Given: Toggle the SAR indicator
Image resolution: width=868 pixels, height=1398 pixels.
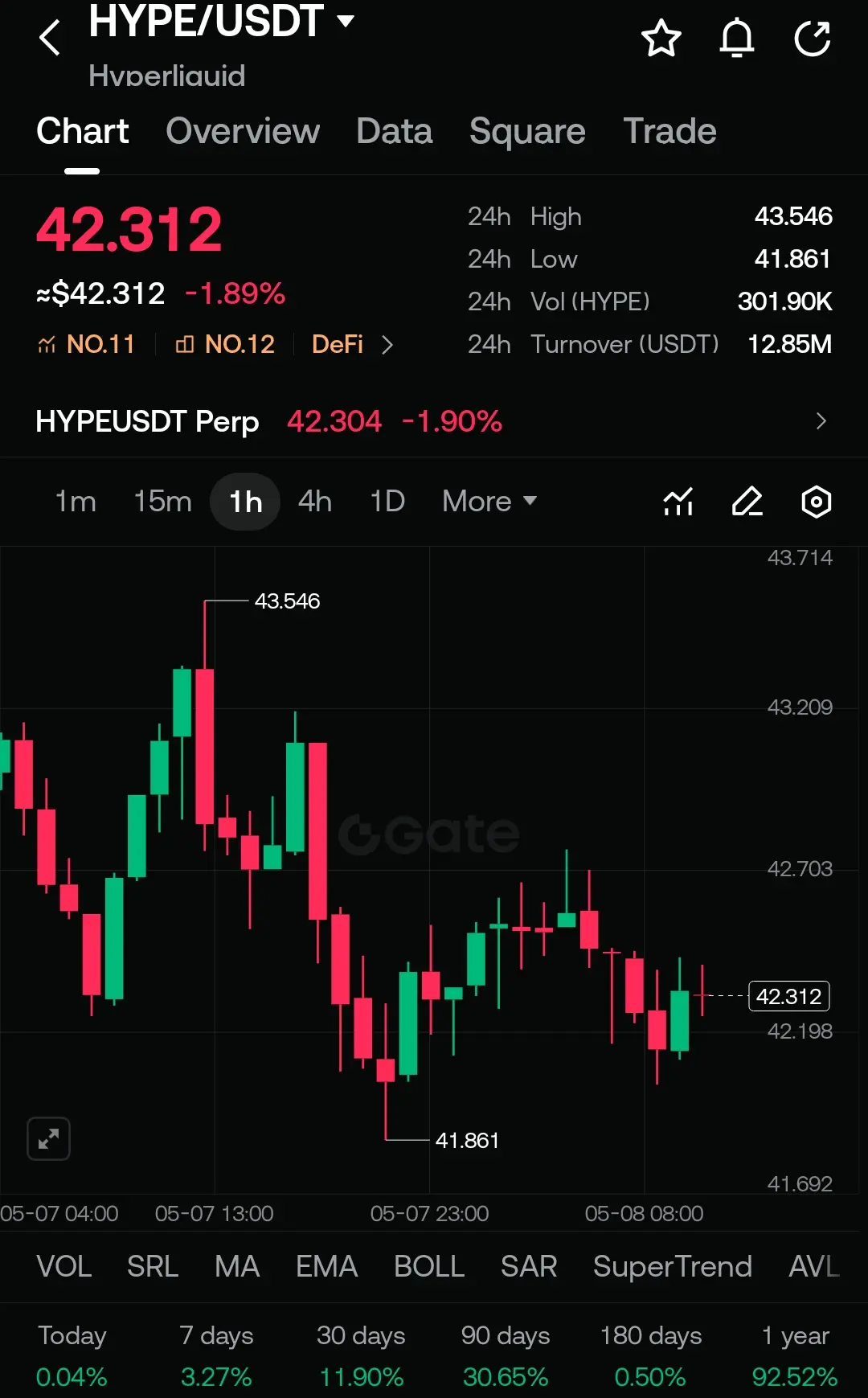Looking at the screenshot, I should [x=529, y=1266].
